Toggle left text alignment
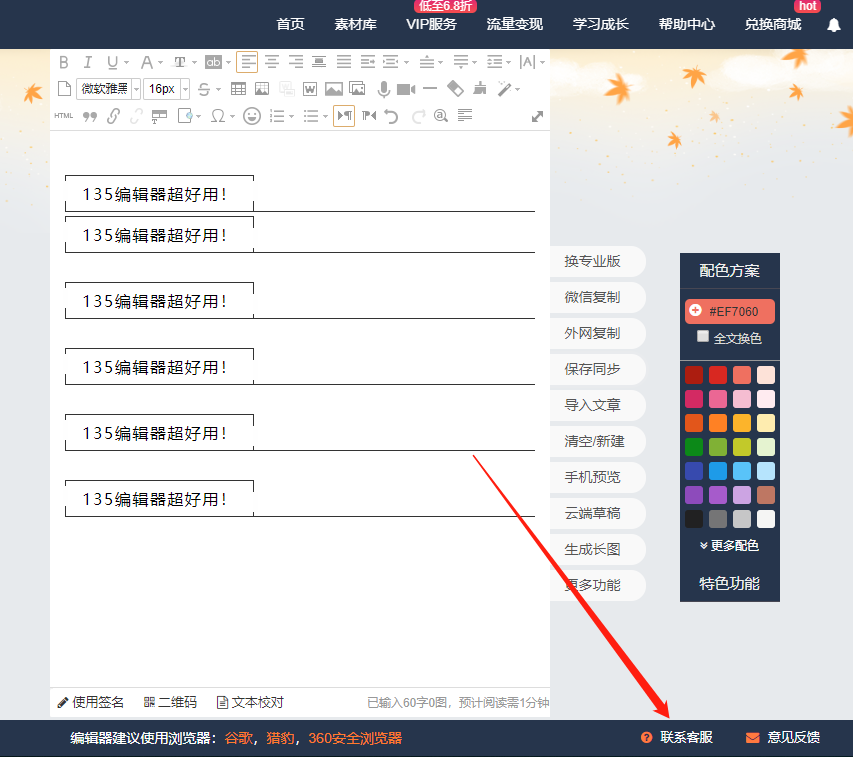This screenshot has width=853, height=757. 248,62
